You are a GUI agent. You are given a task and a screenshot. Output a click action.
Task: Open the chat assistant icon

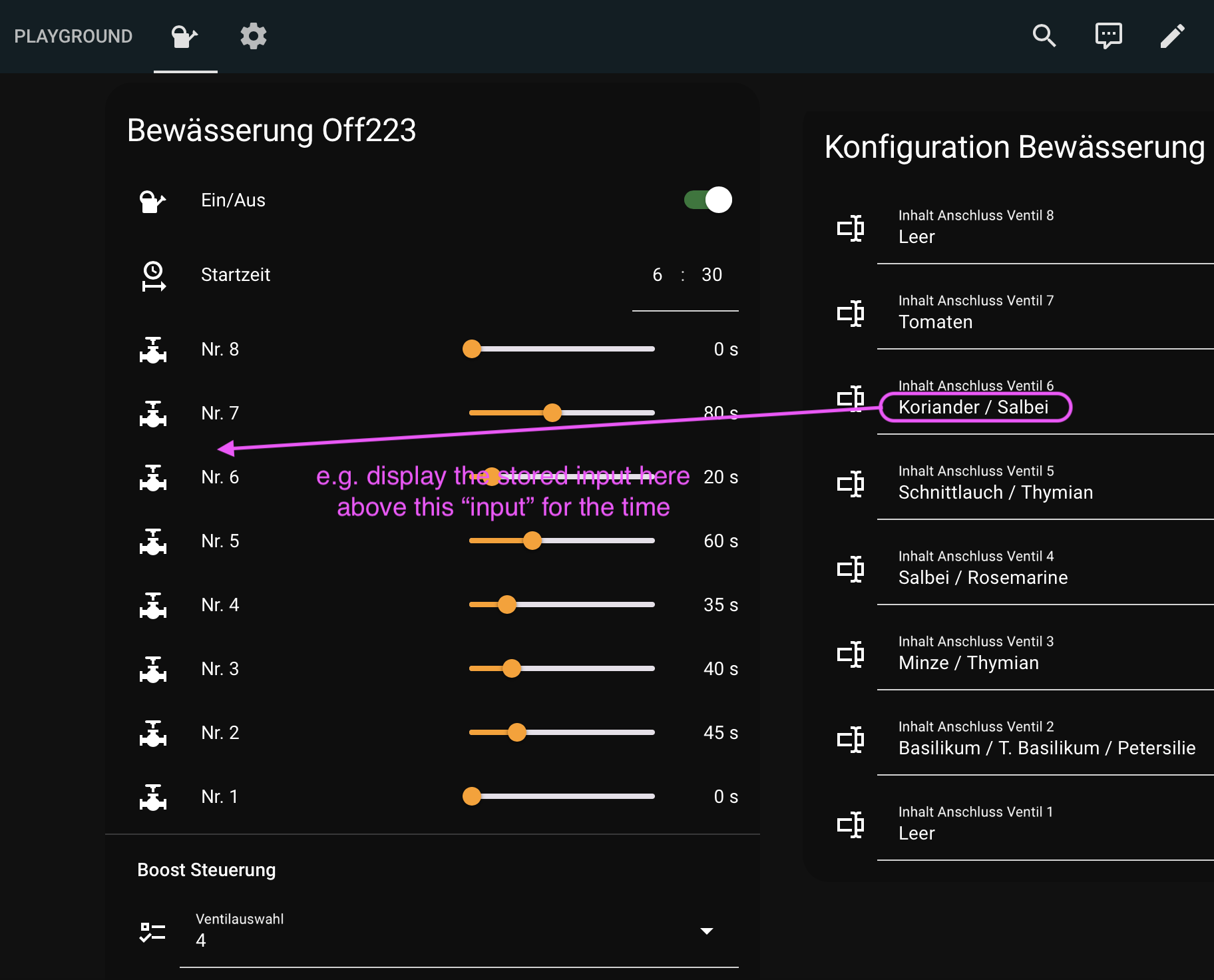[1108, 36]
